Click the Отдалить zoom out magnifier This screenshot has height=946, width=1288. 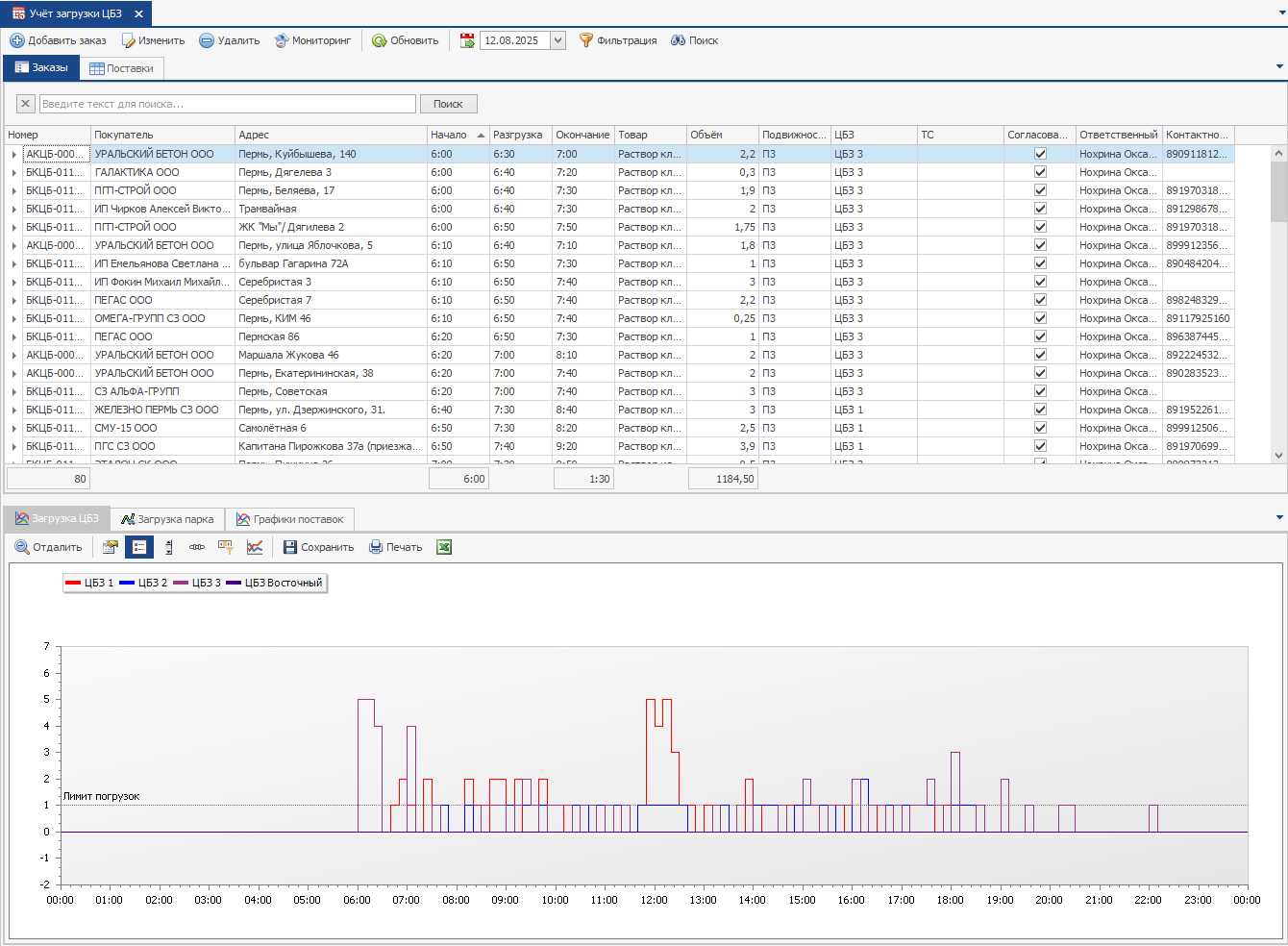coord(21,547)
